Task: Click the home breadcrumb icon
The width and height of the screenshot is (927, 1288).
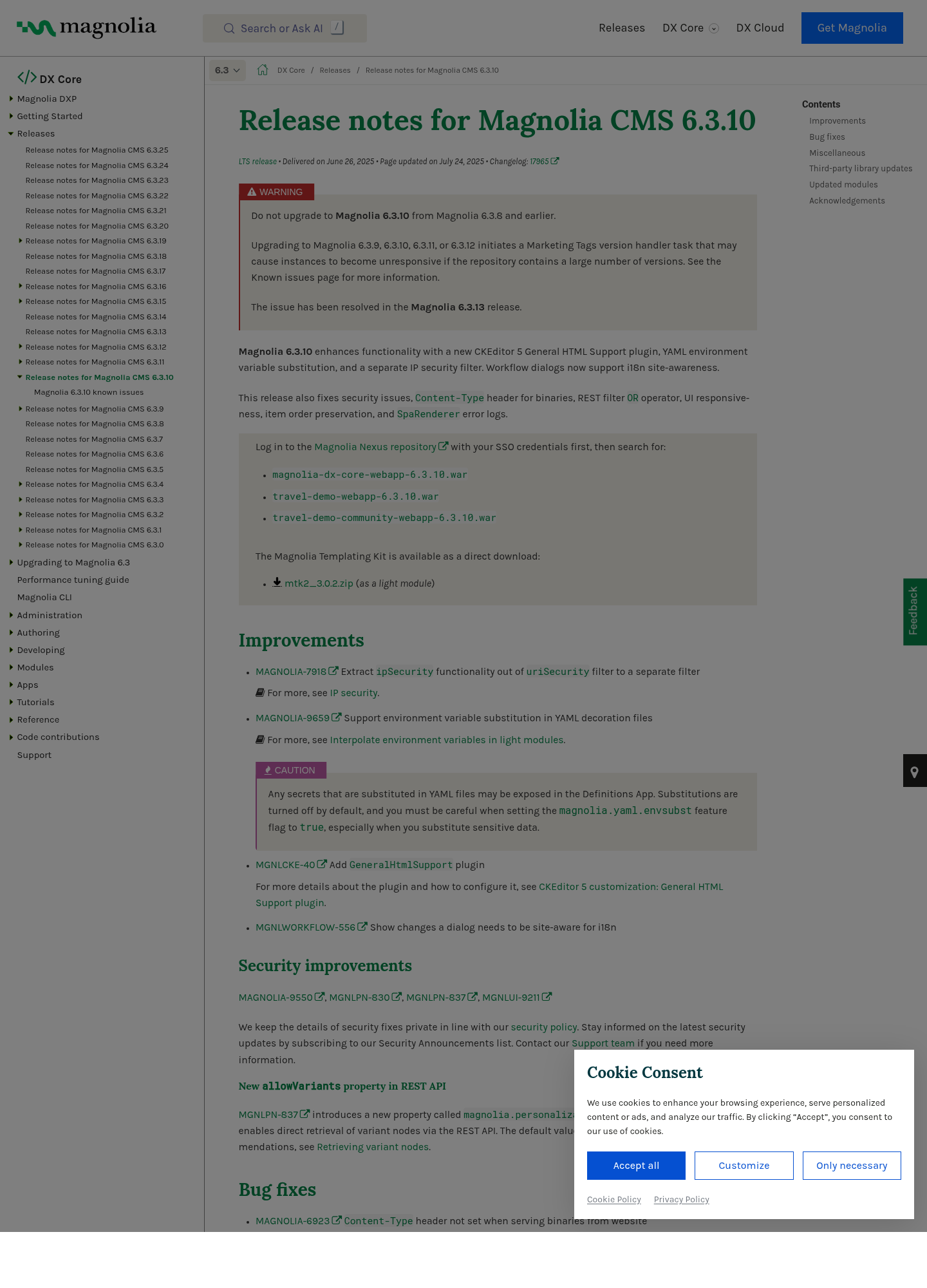Action: [263, 70]
